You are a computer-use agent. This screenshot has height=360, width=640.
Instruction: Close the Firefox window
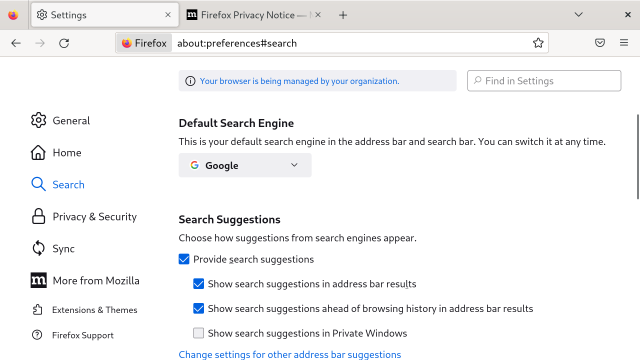pyautogui.click(x=628, y=15)
